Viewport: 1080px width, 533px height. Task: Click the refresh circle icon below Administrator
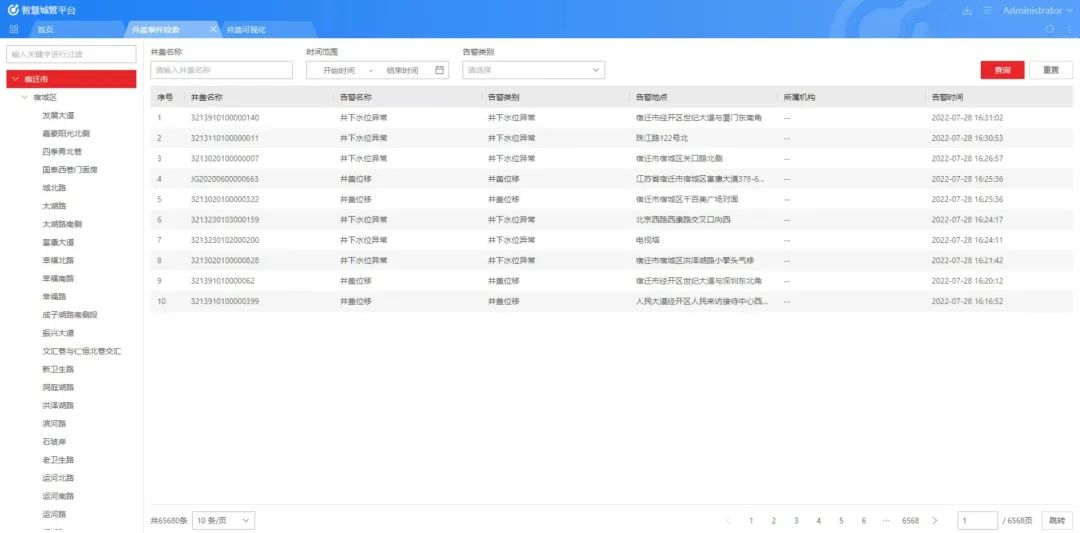pos(1049,29)
